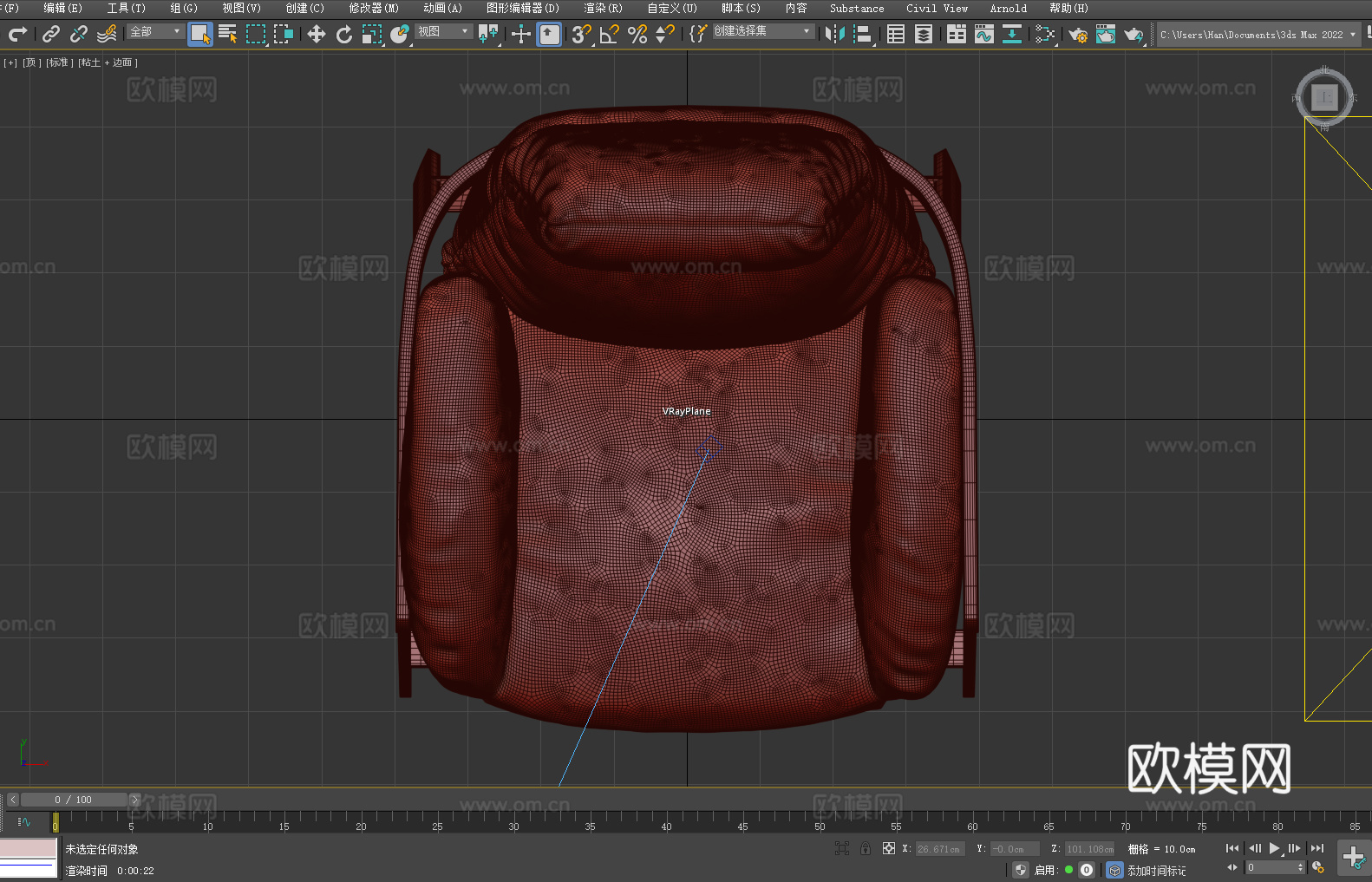1372x882 pixels.
Task: Click the X coordinate input field
Action: coord(938,849)
